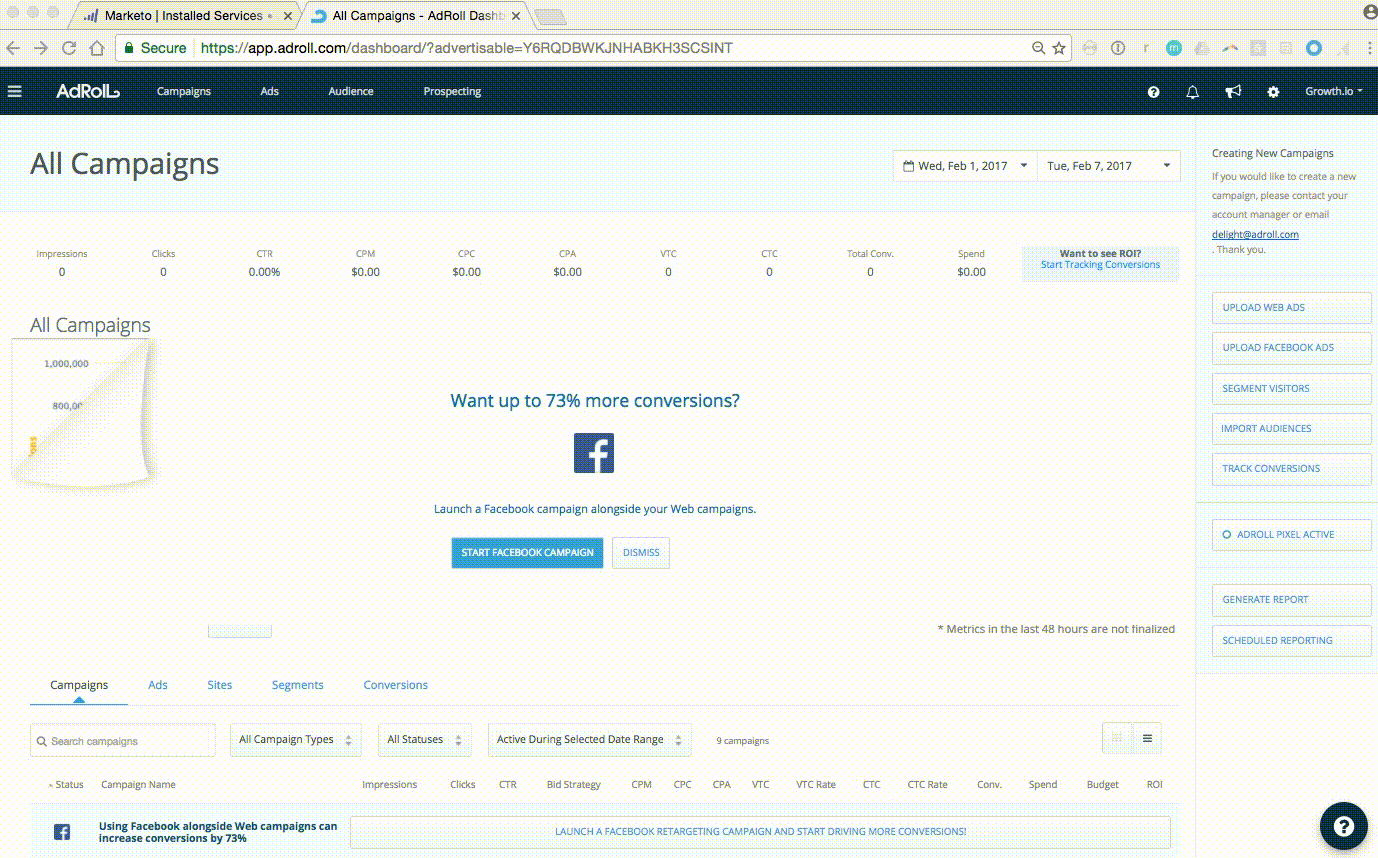Click the rainbow arc extension icon
The image size is (1378, 858).
click(x=1230, y=48)
